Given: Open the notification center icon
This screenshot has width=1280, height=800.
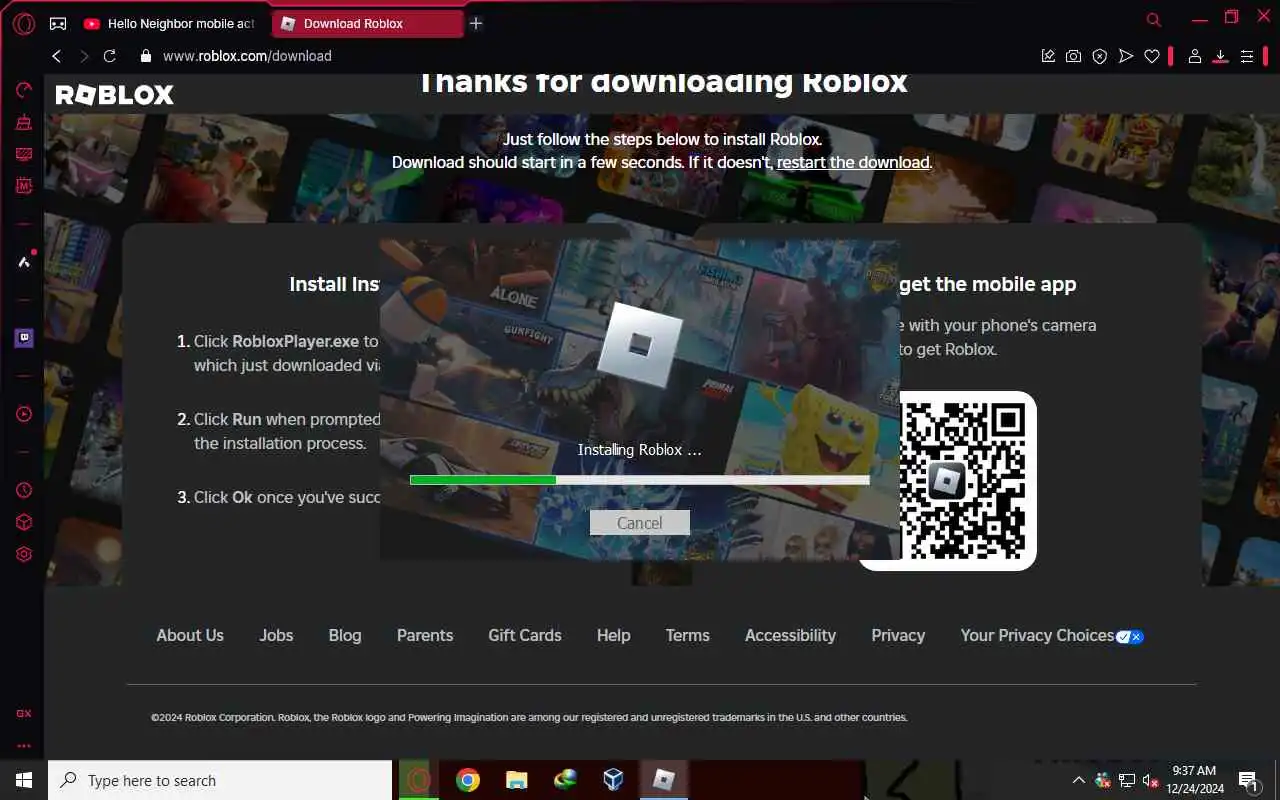Looking at the screenshot, I should pos(1249,780).
